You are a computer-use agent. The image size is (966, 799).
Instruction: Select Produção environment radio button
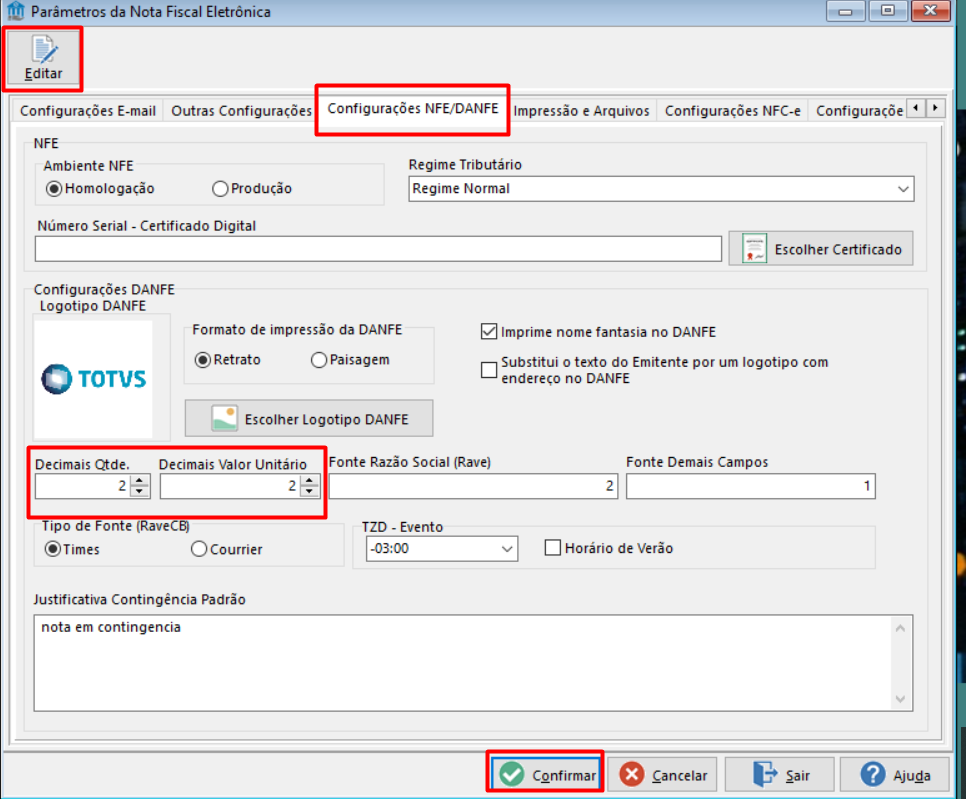tap(220, 189)
